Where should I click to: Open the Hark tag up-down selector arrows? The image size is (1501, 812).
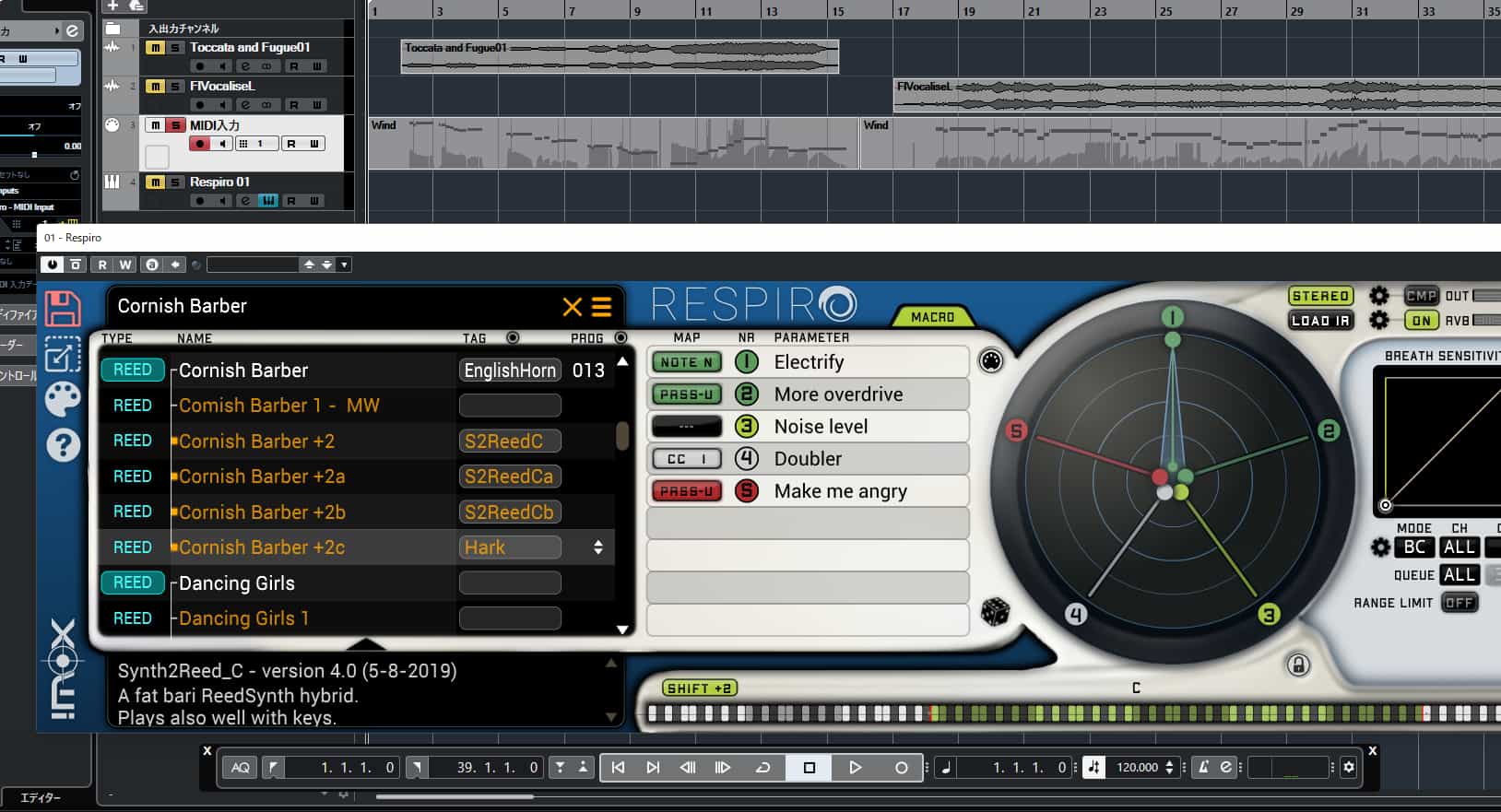click(598, 547)
